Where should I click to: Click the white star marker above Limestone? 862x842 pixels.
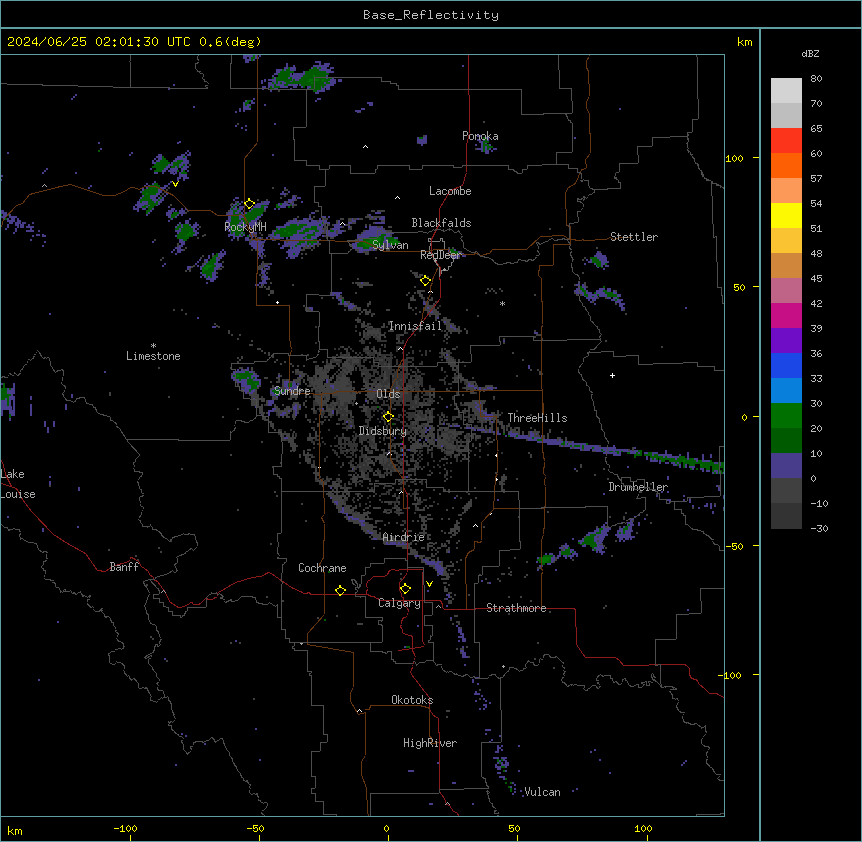[x=153, y=345]
